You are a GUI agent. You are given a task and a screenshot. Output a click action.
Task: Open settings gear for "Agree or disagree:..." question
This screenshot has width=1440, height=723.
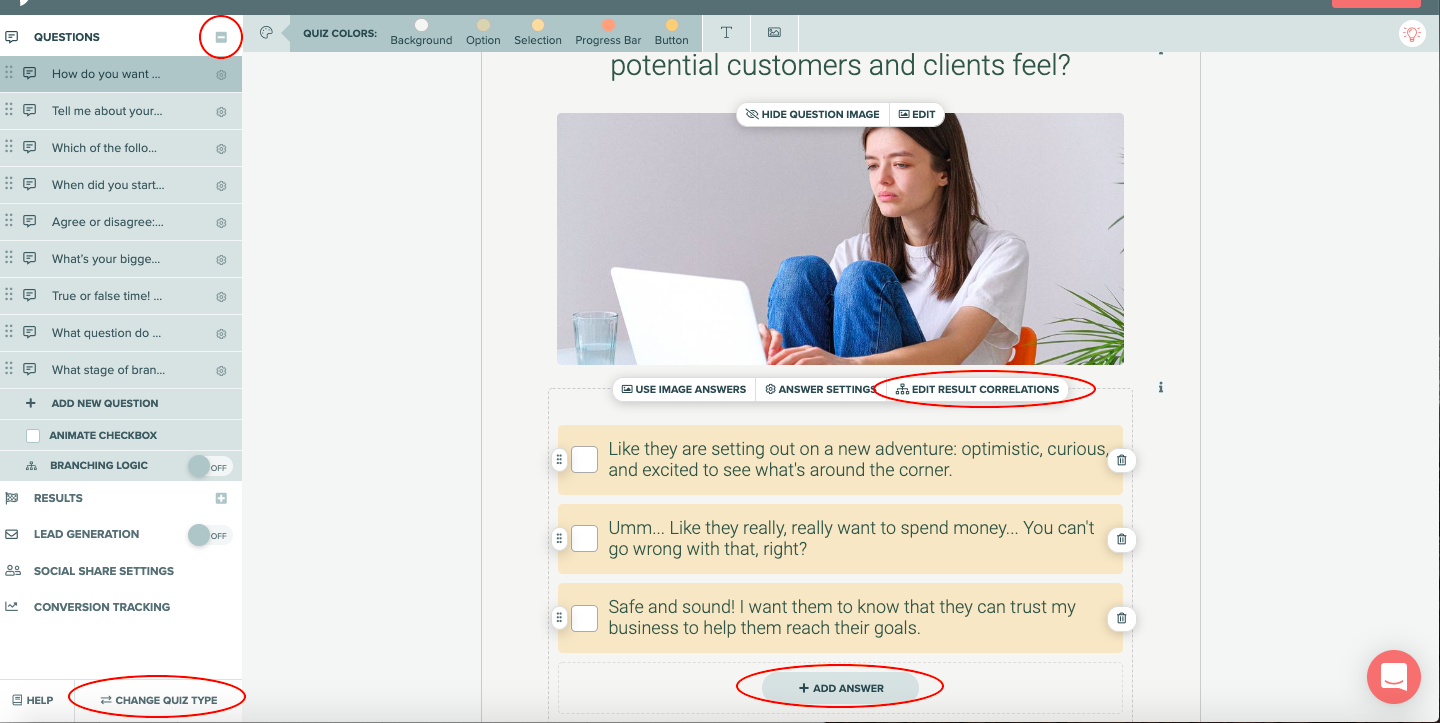221,223
